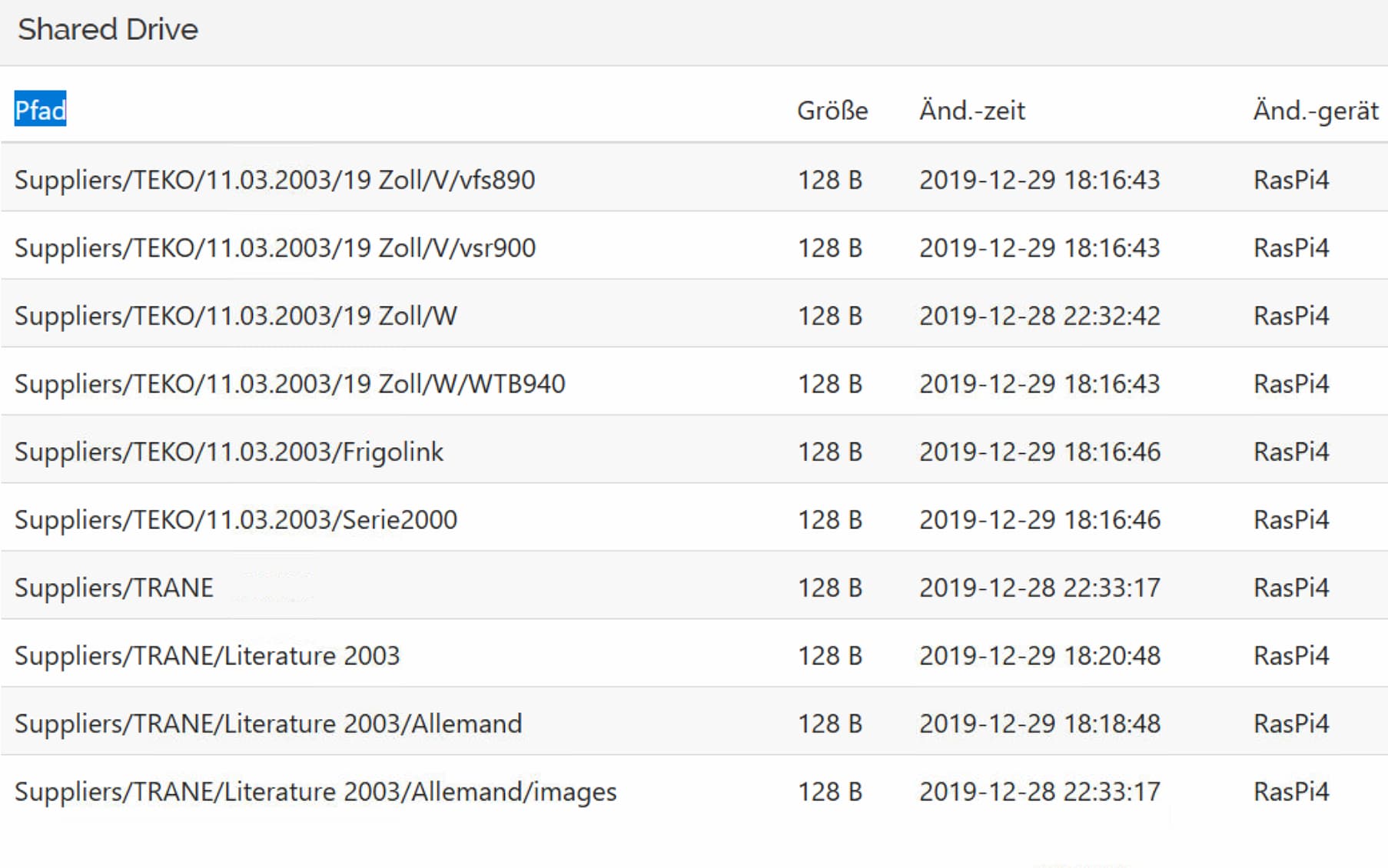Click RasPi4 device in Frigolink row
The height and width of the screenshot is (868, 1388).
(x=1291, y=452)
